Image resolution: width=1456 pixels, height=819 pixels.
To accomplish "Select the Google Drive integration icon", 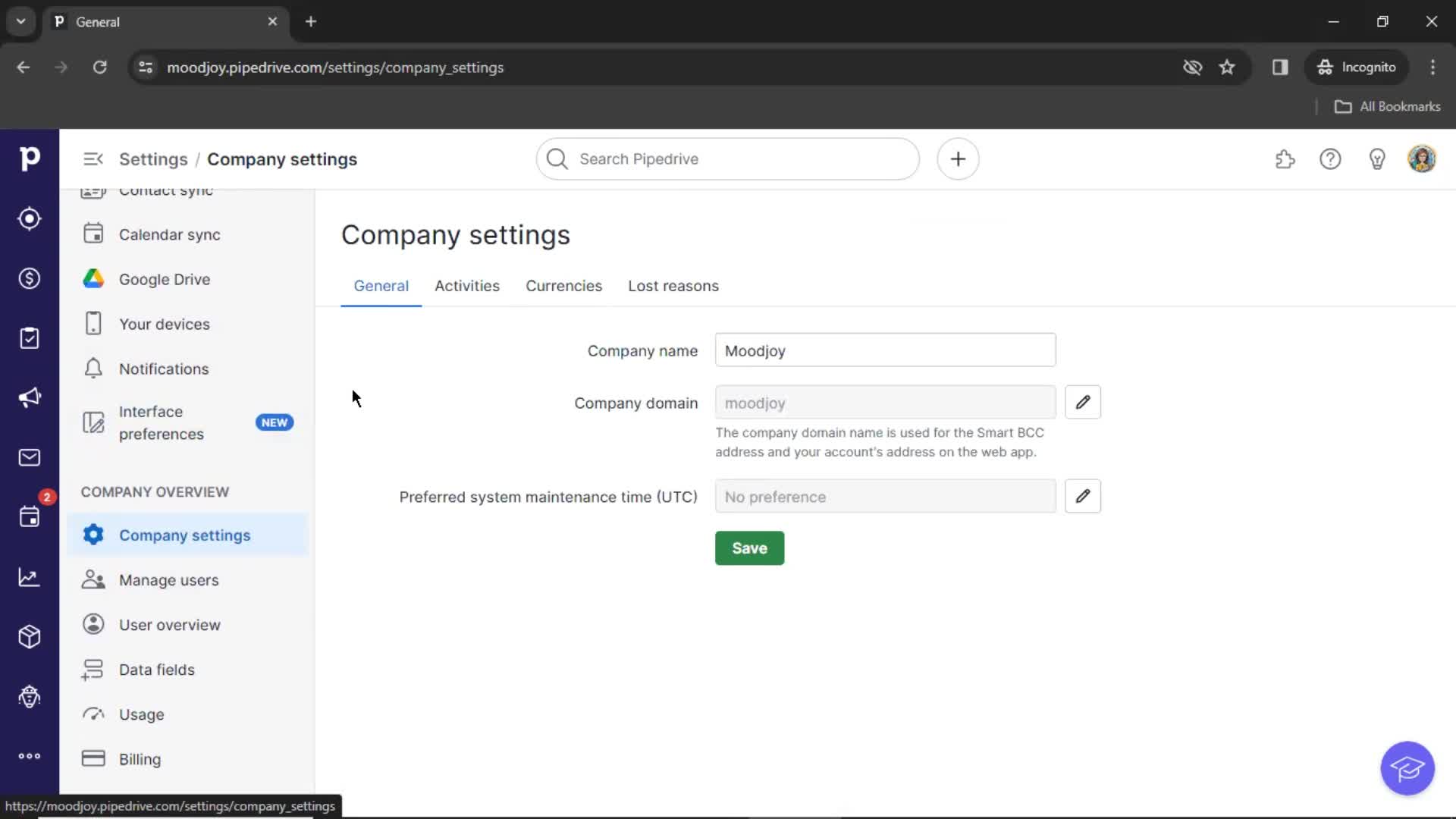I will (93, 278).
